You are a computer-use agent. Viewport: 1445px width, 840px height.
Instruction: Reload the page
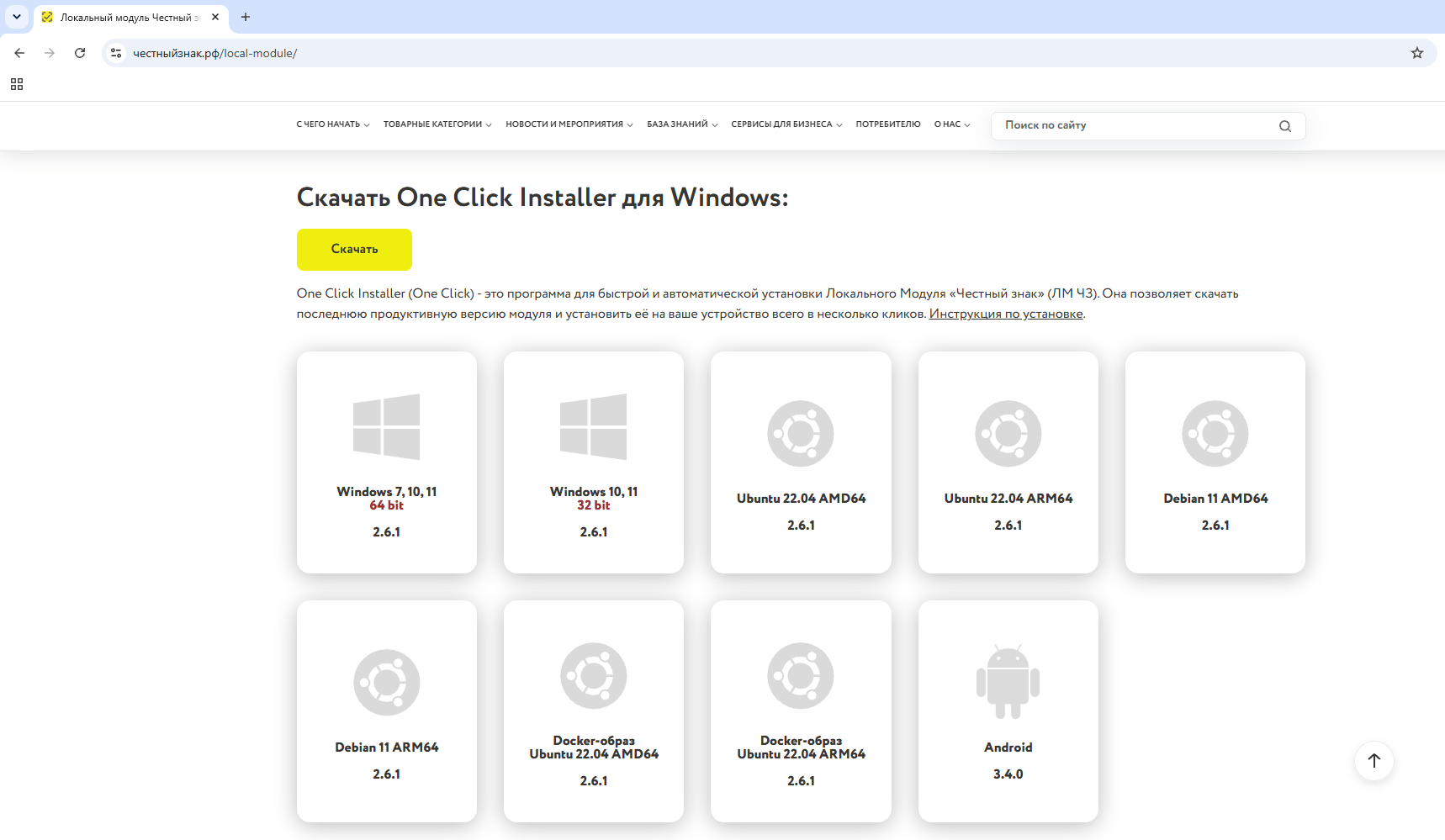point(80,53)
